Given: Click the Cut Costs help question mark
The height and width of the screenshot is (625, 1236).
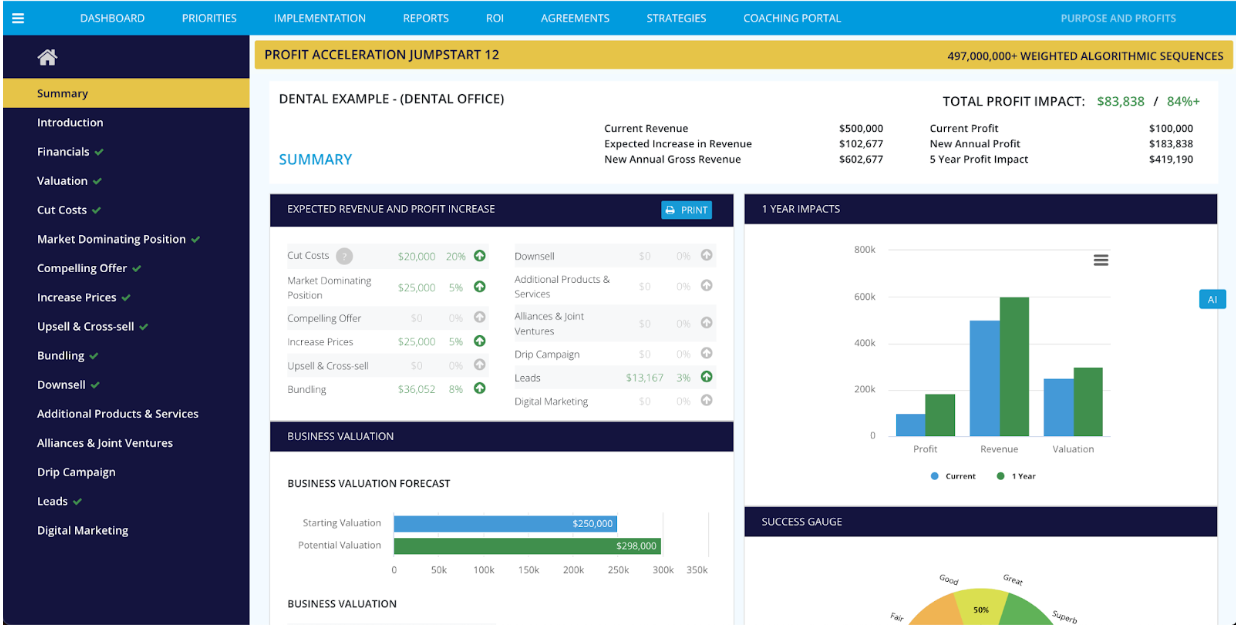Looking at the screenshot, I should [344, 256].
